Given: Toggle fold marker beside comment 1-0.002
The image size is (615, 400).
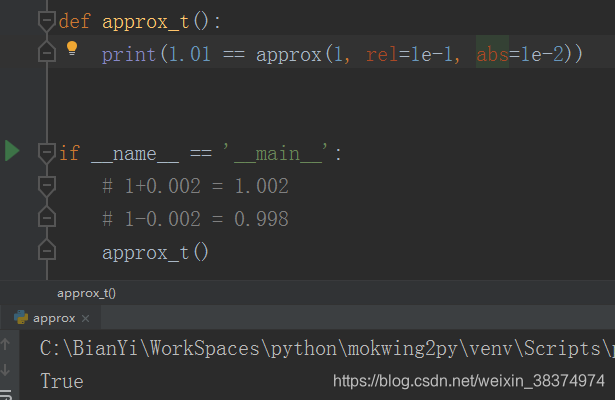Looking at the screenshot, I should pyautogui.click(x=47, y=218).
